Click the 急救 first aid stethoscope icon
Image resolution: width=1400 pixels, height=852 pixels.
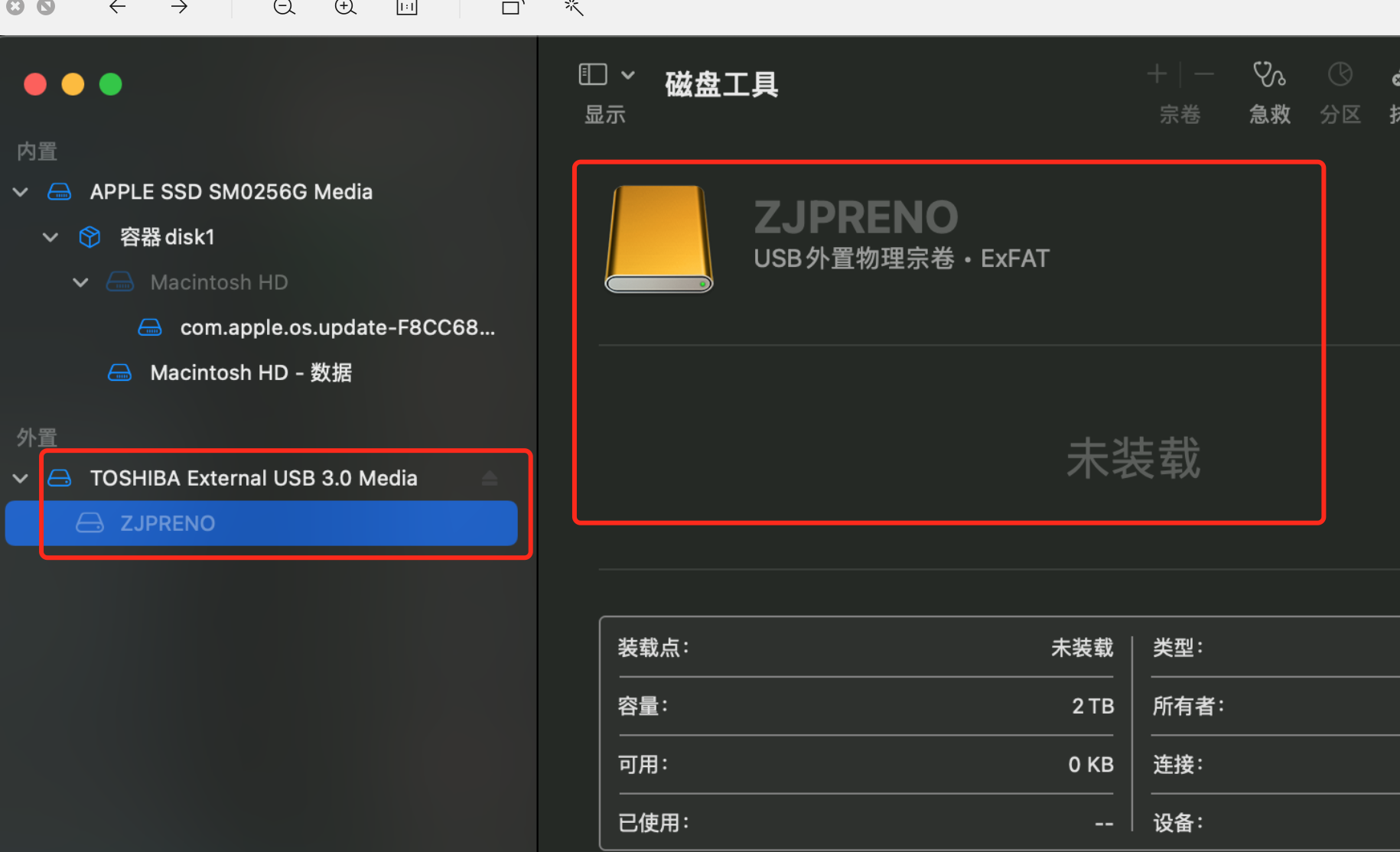(1269, 75)
